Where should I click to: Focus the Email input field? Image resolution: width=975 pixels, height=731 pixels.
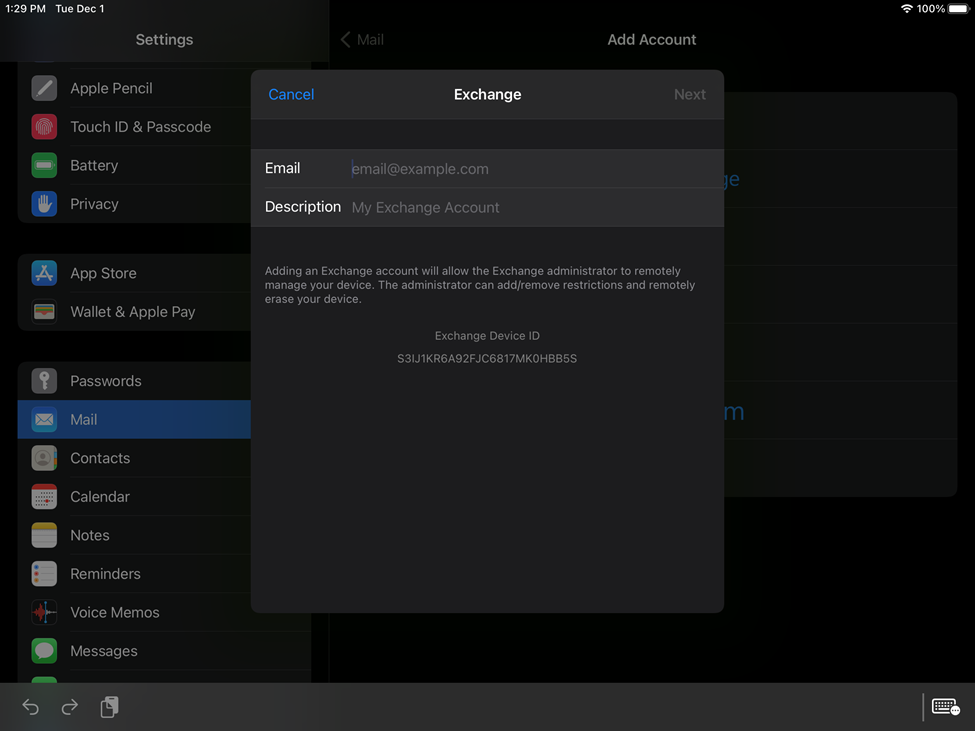(488, 168)
